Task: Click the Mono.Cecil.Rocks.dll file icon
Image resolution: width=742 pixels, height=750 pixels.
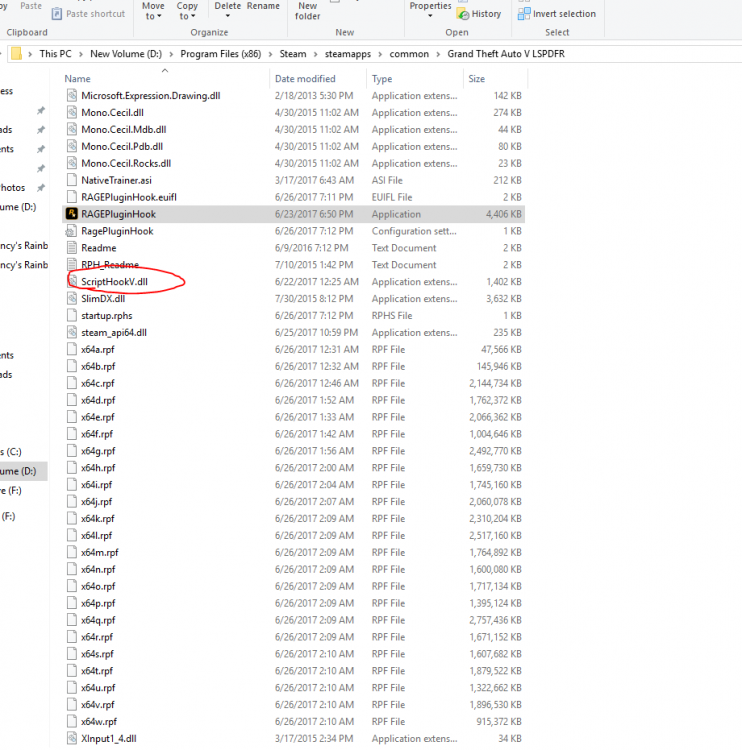Action: tap(72, 163)
